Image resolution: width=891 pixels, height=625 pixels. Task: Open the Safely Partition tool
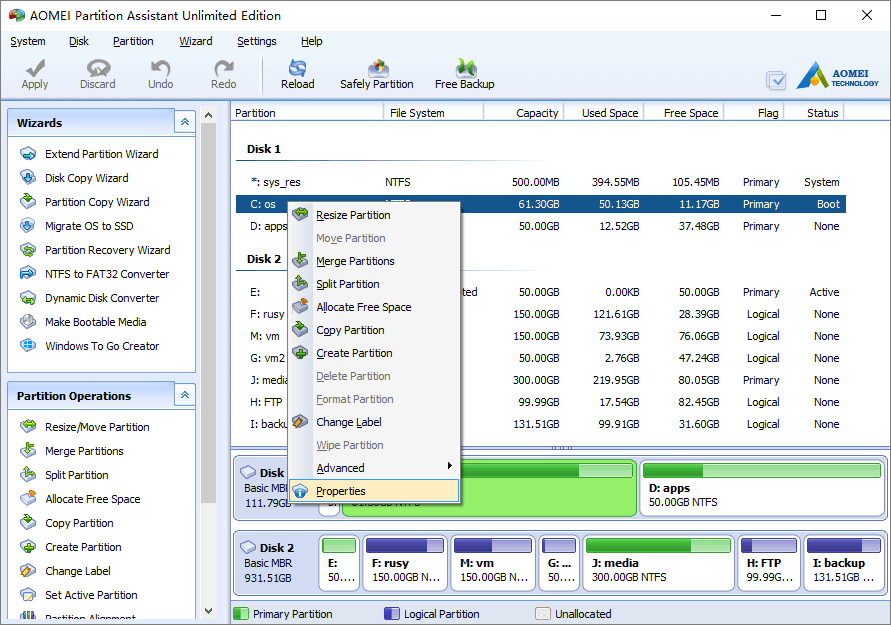click(377, 74)
